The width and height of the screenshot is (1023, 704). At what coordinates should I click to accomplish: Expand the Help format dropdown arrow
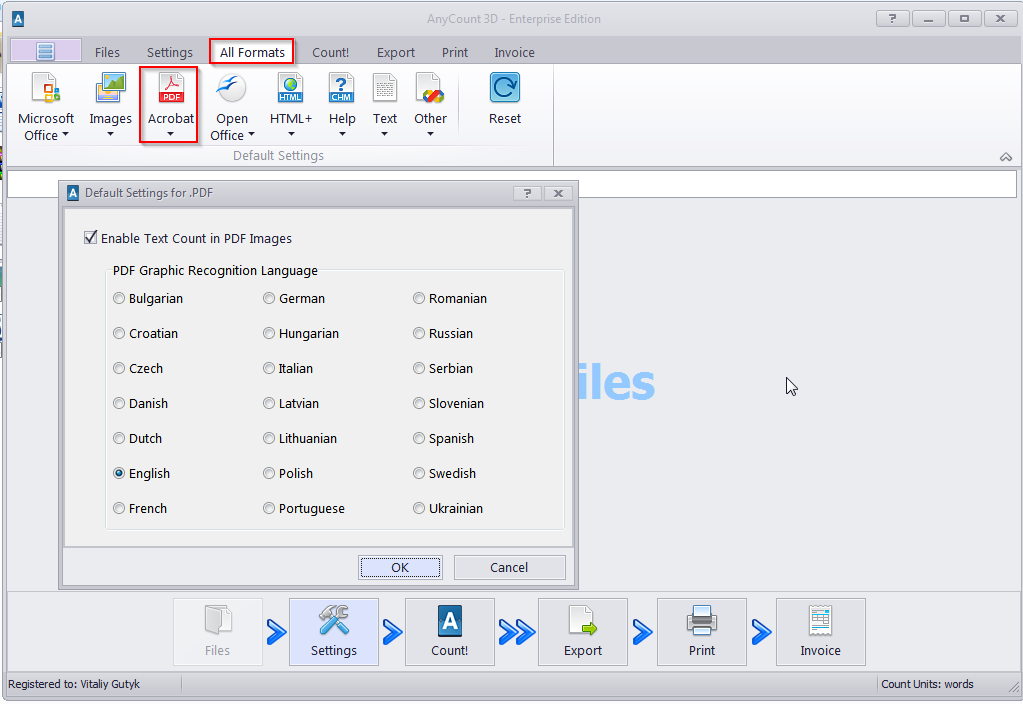pyautogui.click(x=342, y=134)
